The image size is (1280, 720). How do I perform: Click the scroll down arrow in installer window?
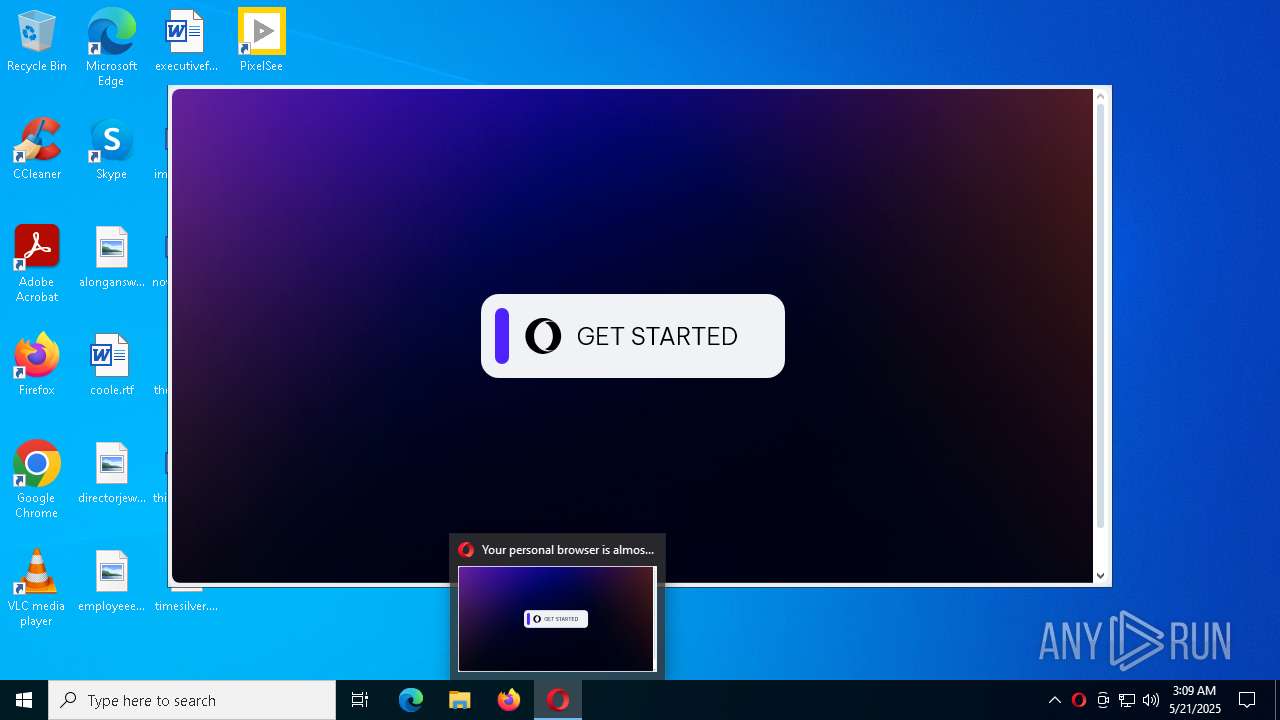click(x=1101, y=576)
